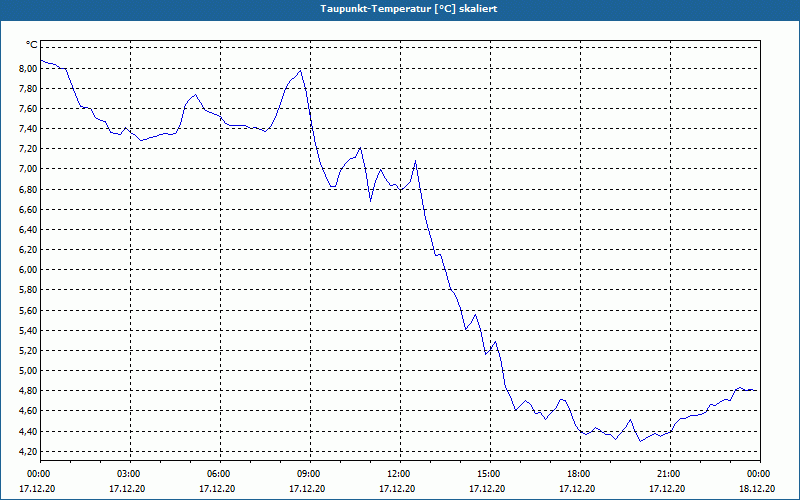Select the 5,00 y-axis value
800x500 pixels.
(28, 370)
